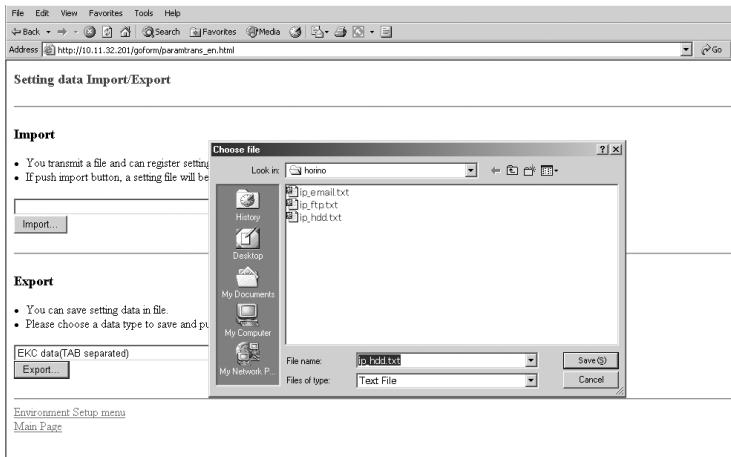Click the Export... button

tap(41, 370)
